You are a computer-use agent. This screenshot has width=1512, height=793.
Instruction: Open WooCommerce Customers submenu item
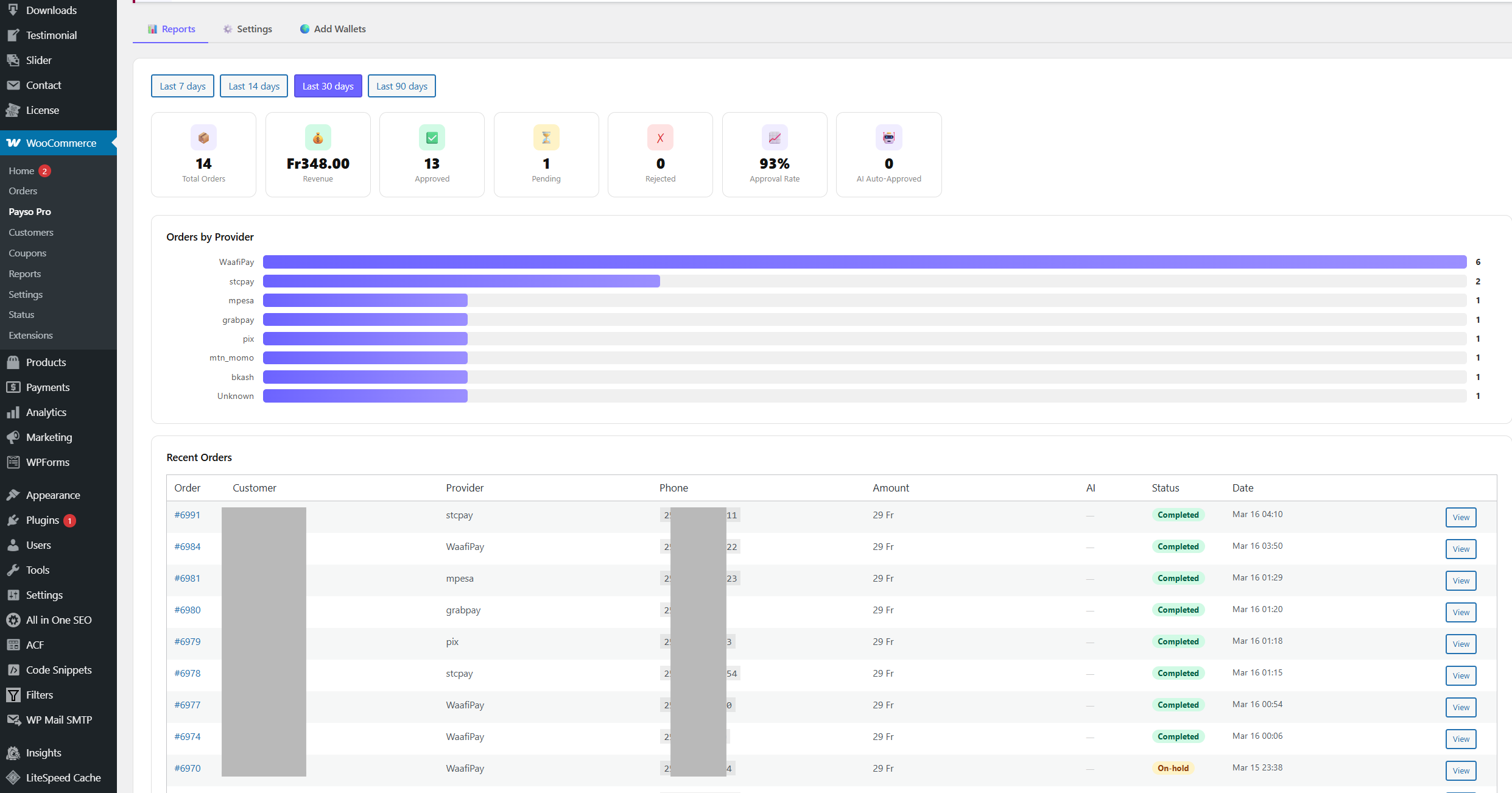click(x=31, y=233)
